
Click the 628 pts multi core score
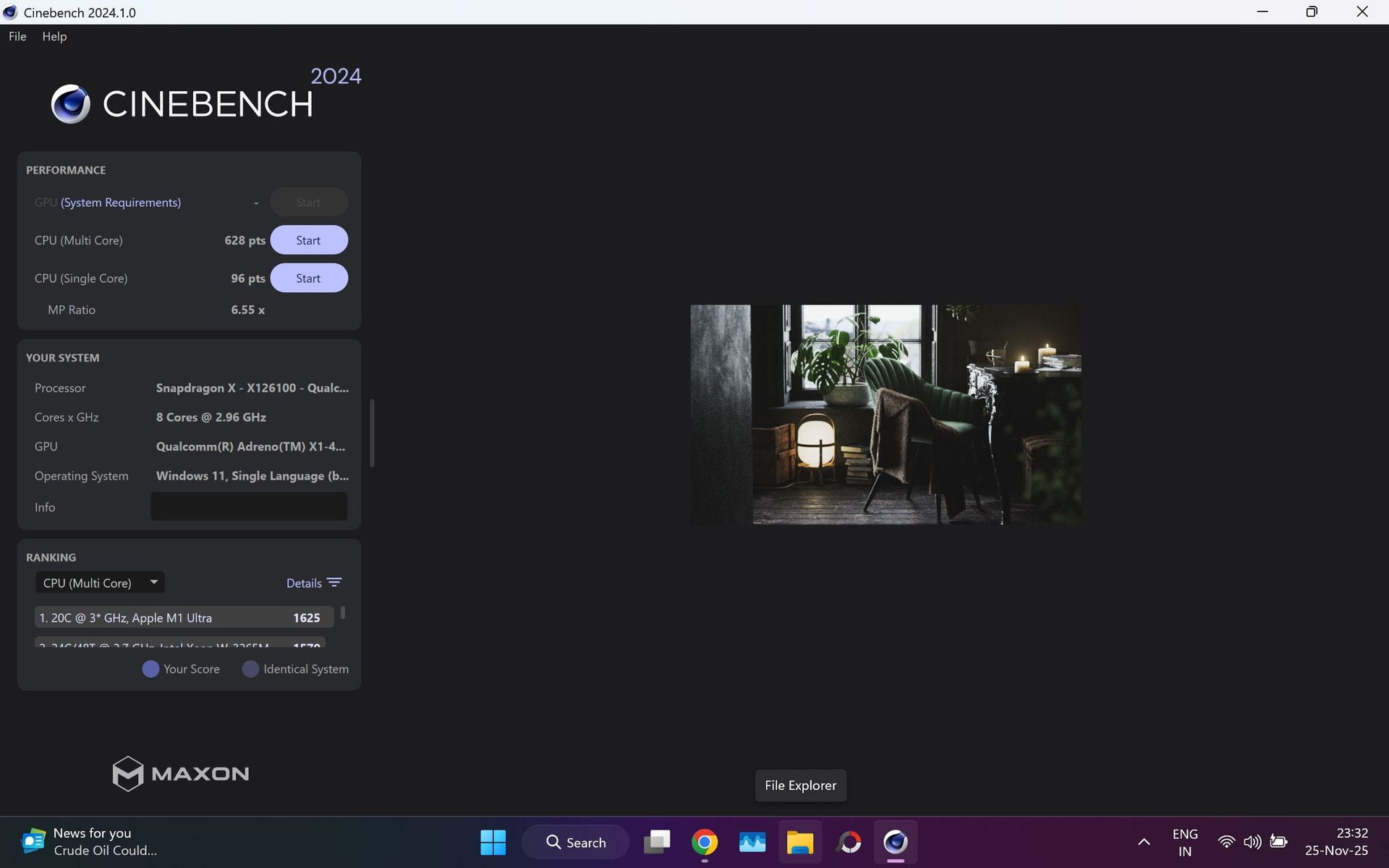point(245,240)
